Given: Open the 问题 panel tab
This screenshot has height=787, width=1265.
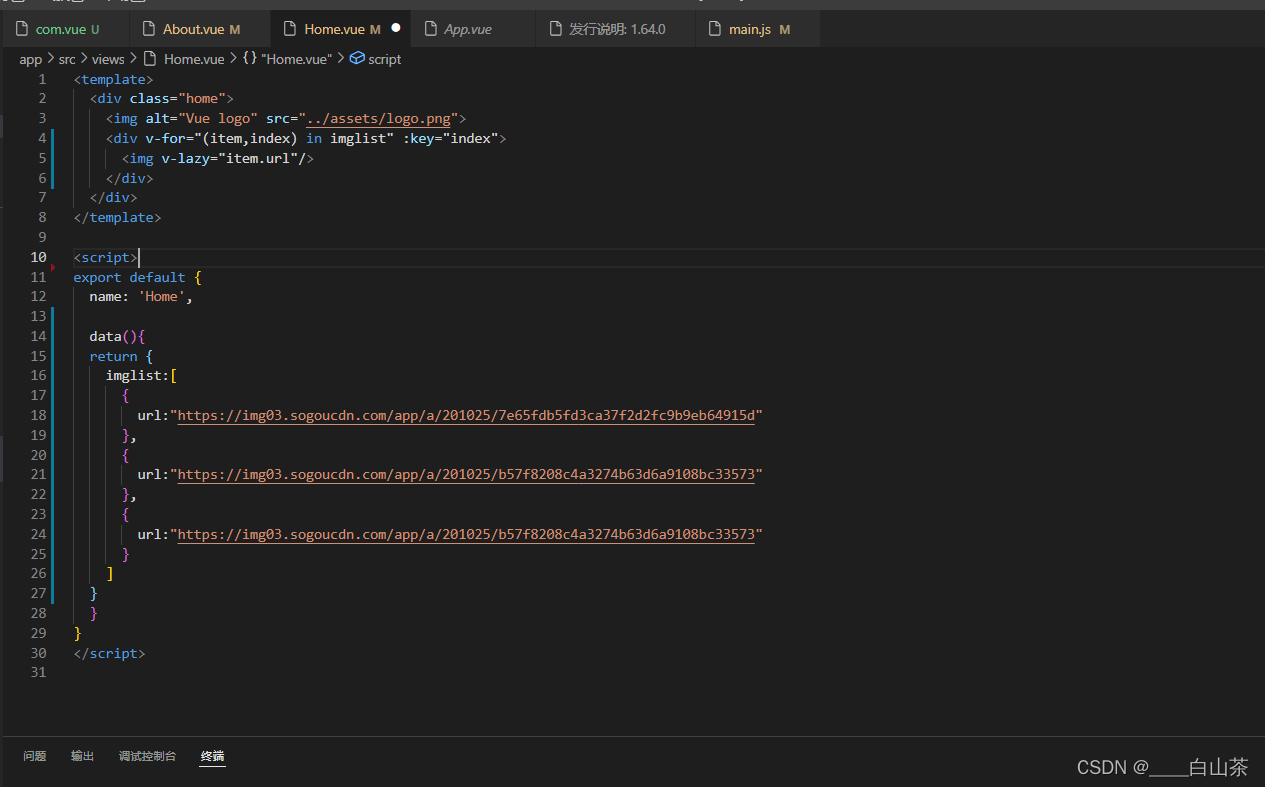Looking at the screenshot, I should (x=35, y=756).
